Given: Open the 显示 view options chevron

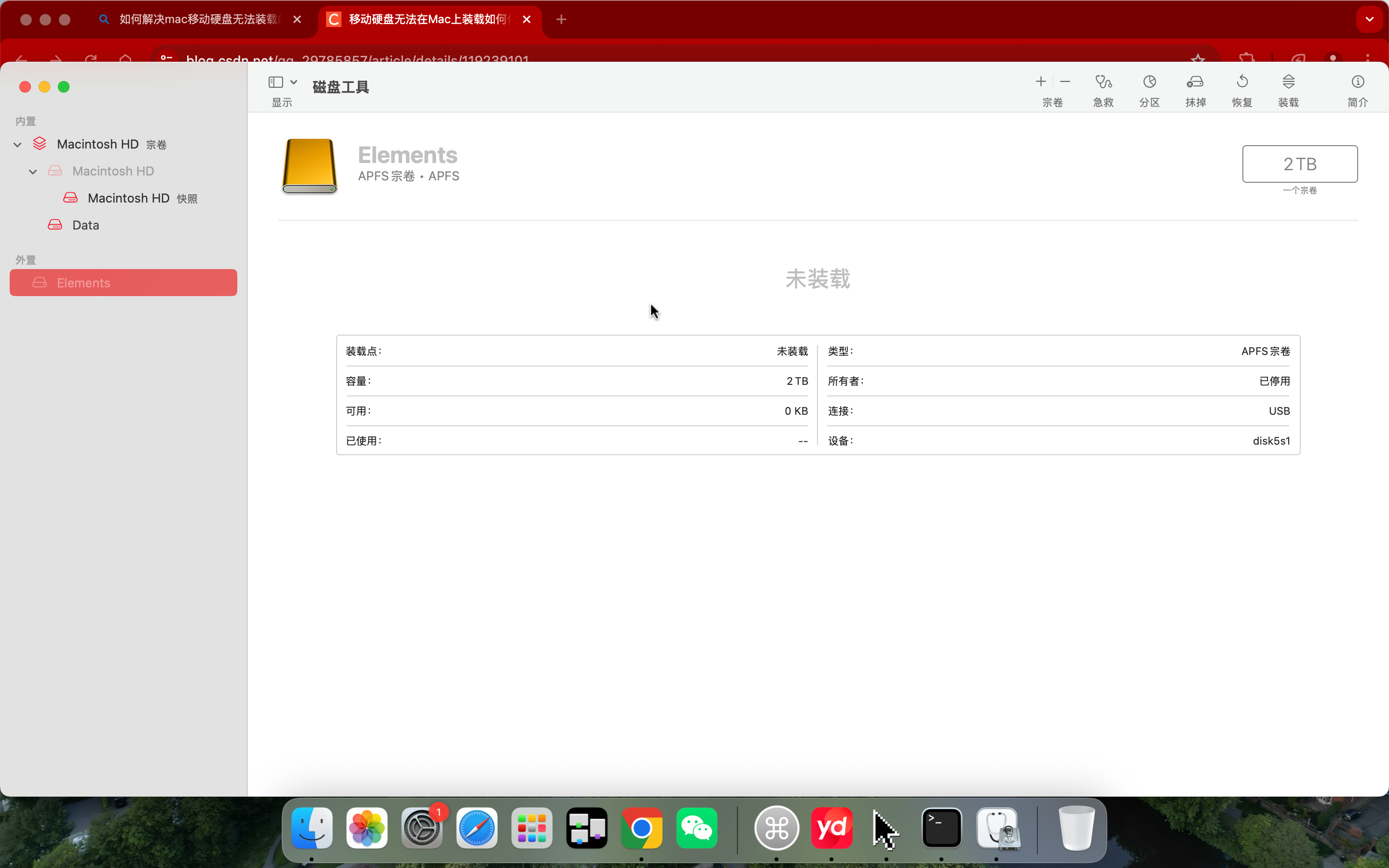Looking at the screenshot, I should 294,82.
